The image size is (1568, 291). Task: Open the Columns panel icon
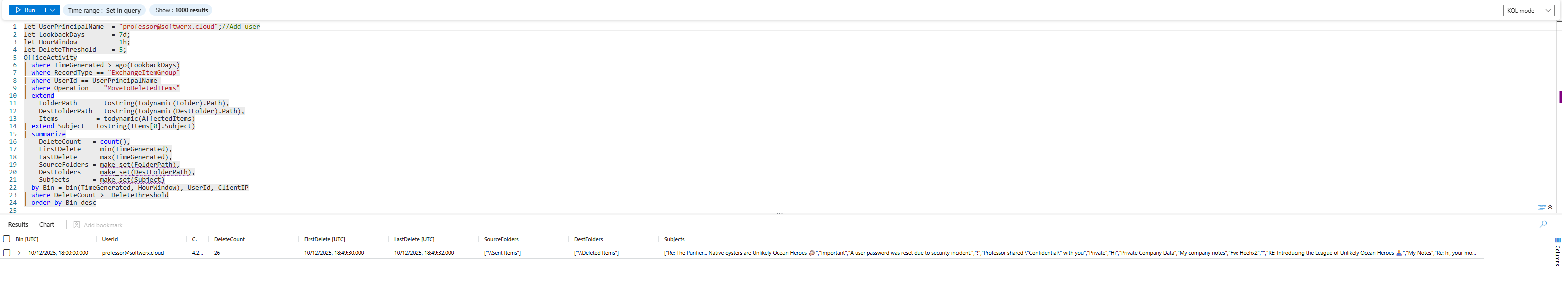click(x=1557, y=240)
